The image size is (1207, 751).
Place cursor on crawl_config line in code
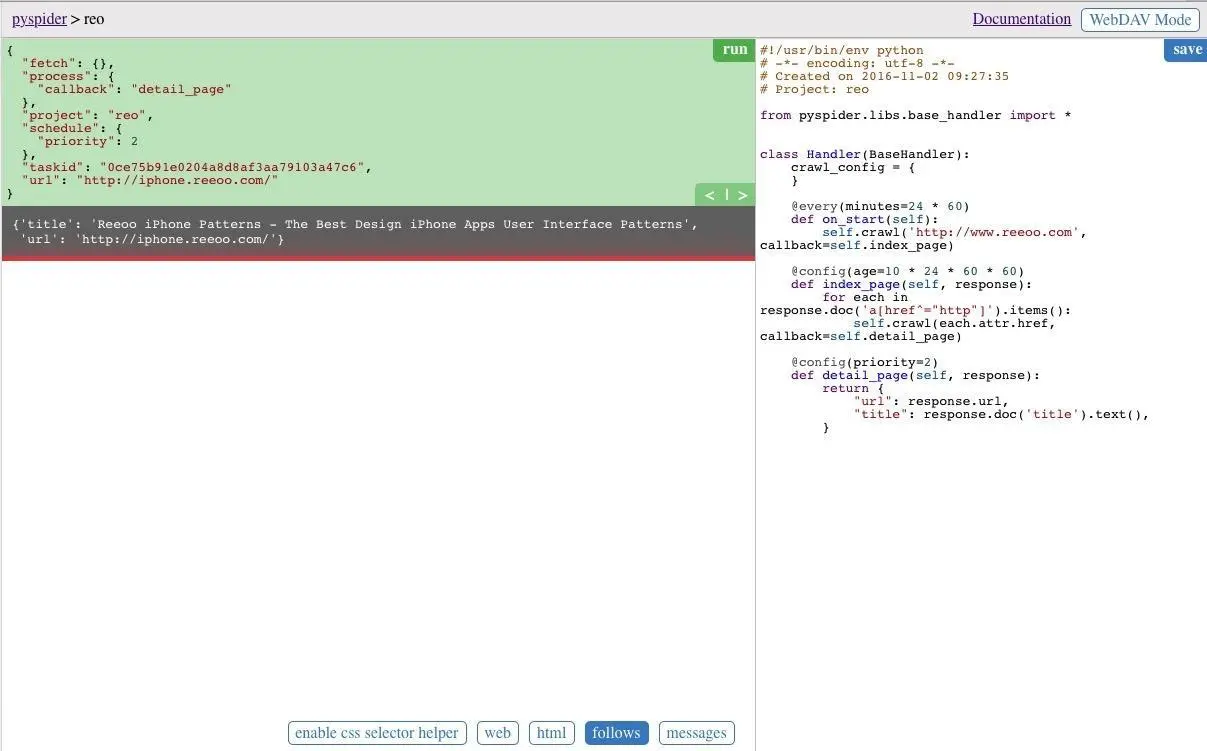(x=852, y=167)
